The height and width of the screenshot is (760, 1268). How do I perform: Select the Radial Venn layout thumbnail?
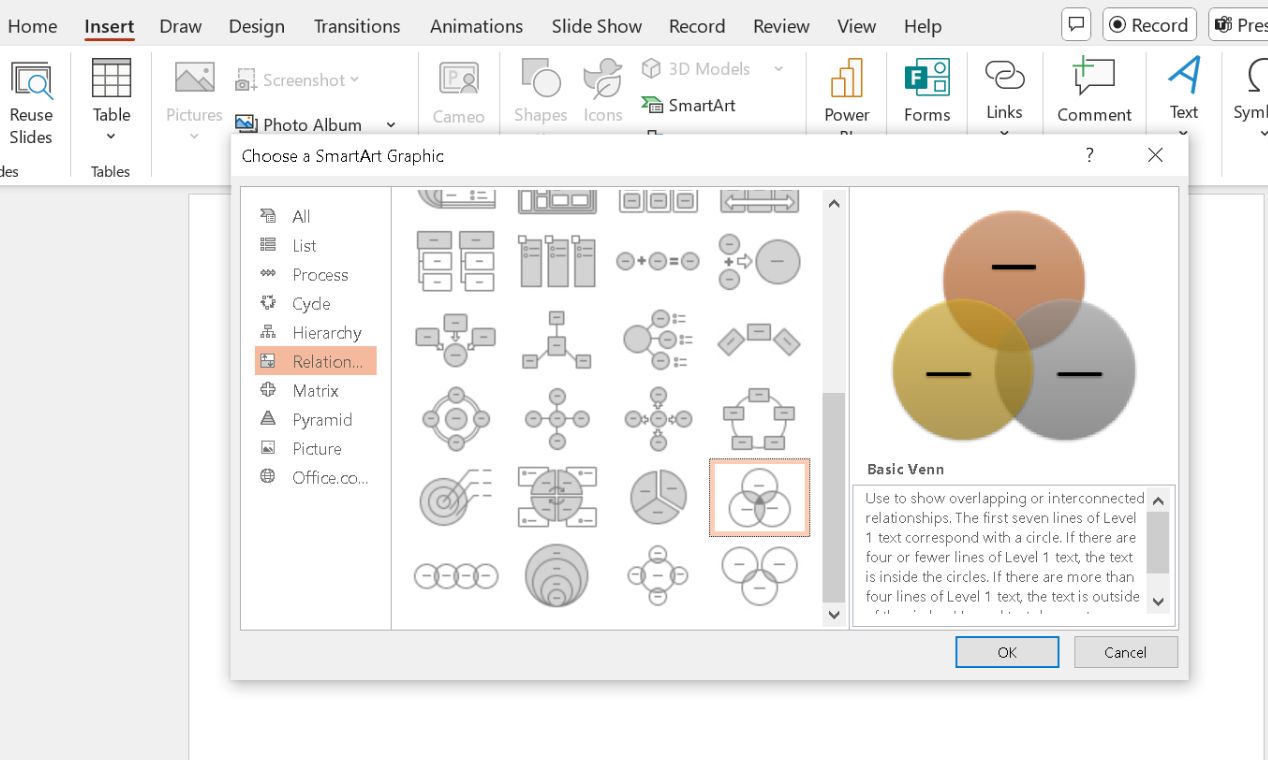tap(658, 576)
